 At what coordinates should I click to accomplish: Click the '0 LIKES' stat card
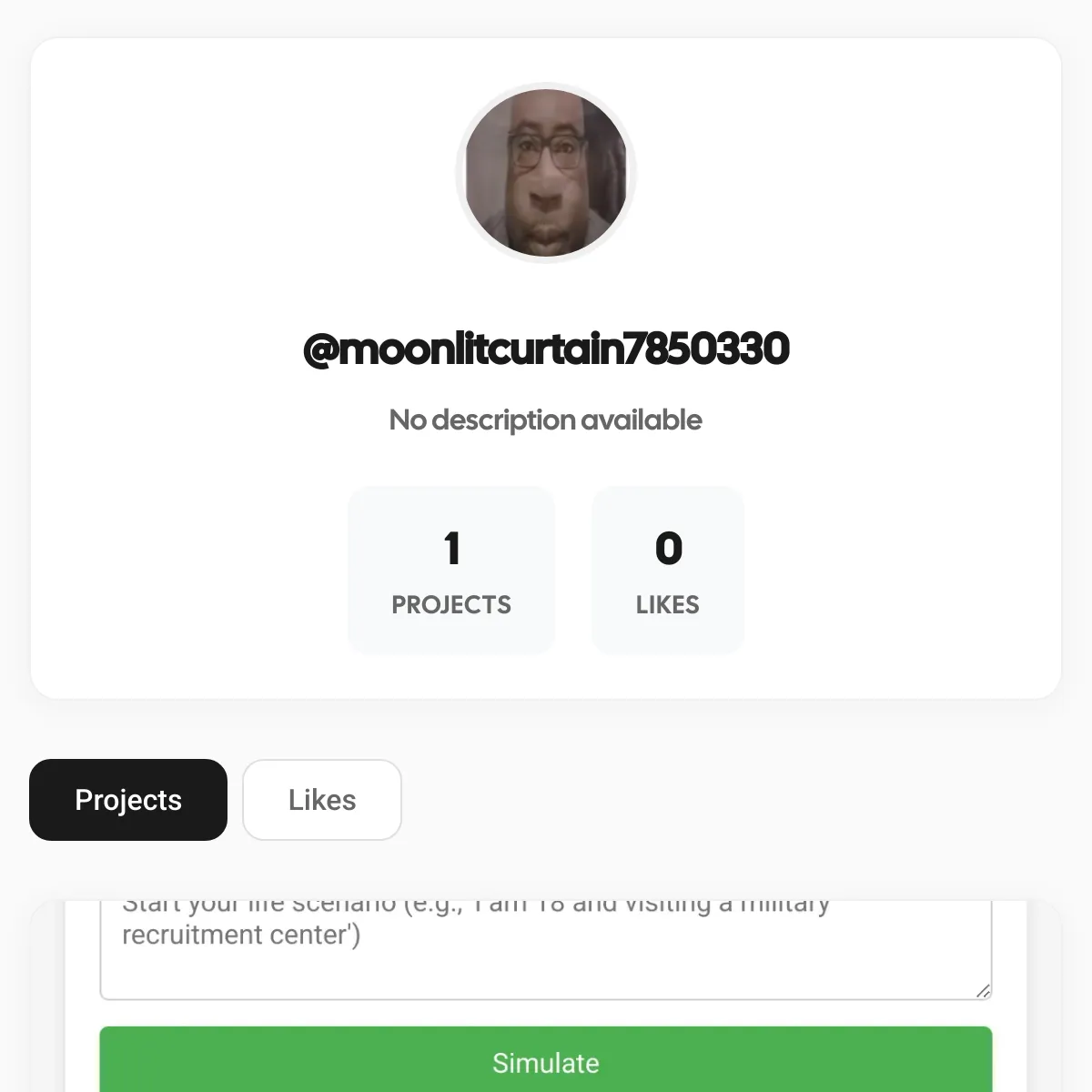pos(667,571)
